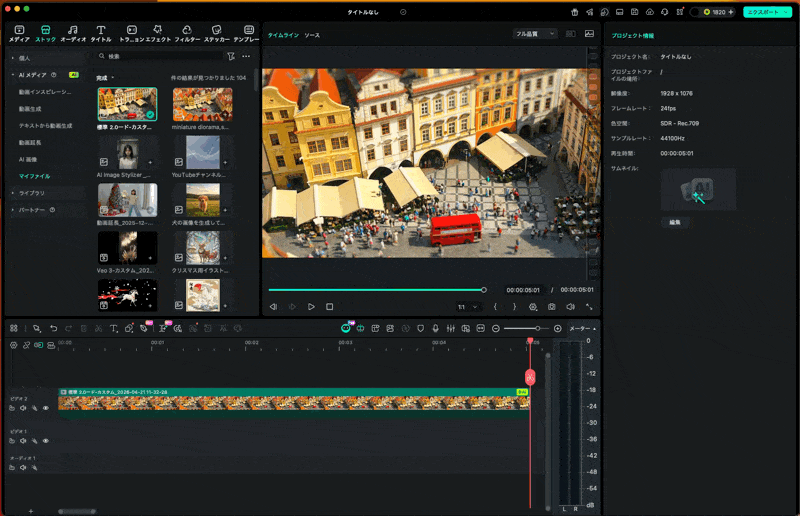800x516 pixels.
Task: Open the 1:1 preview zoom dropdown
Action: coord(467,307)
